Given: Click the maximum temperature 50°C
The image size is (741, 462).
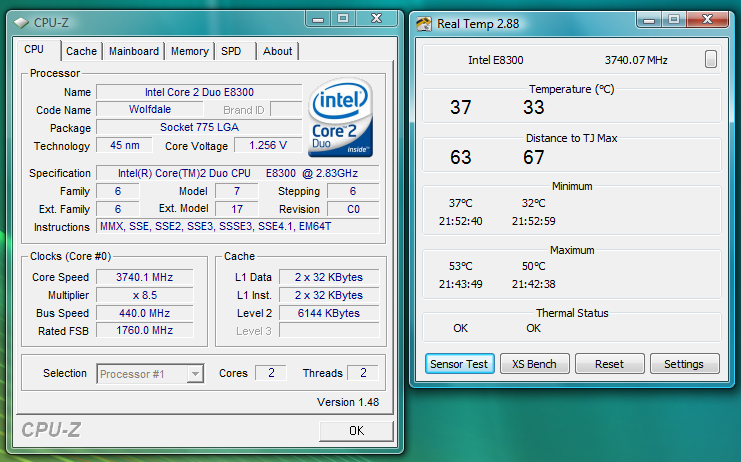Looking at the screenshot, I should [534, 266].
